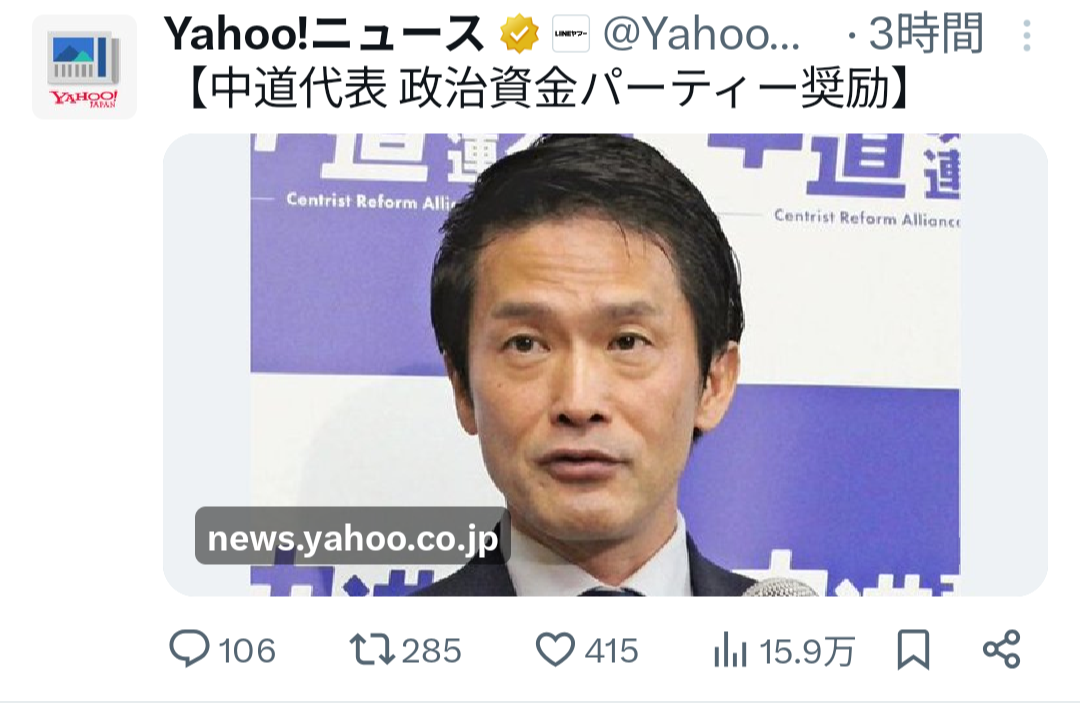Screen dimensions: 1080x703
Task: Click the 15.9万 views count
Action: (x=807, y=651)
